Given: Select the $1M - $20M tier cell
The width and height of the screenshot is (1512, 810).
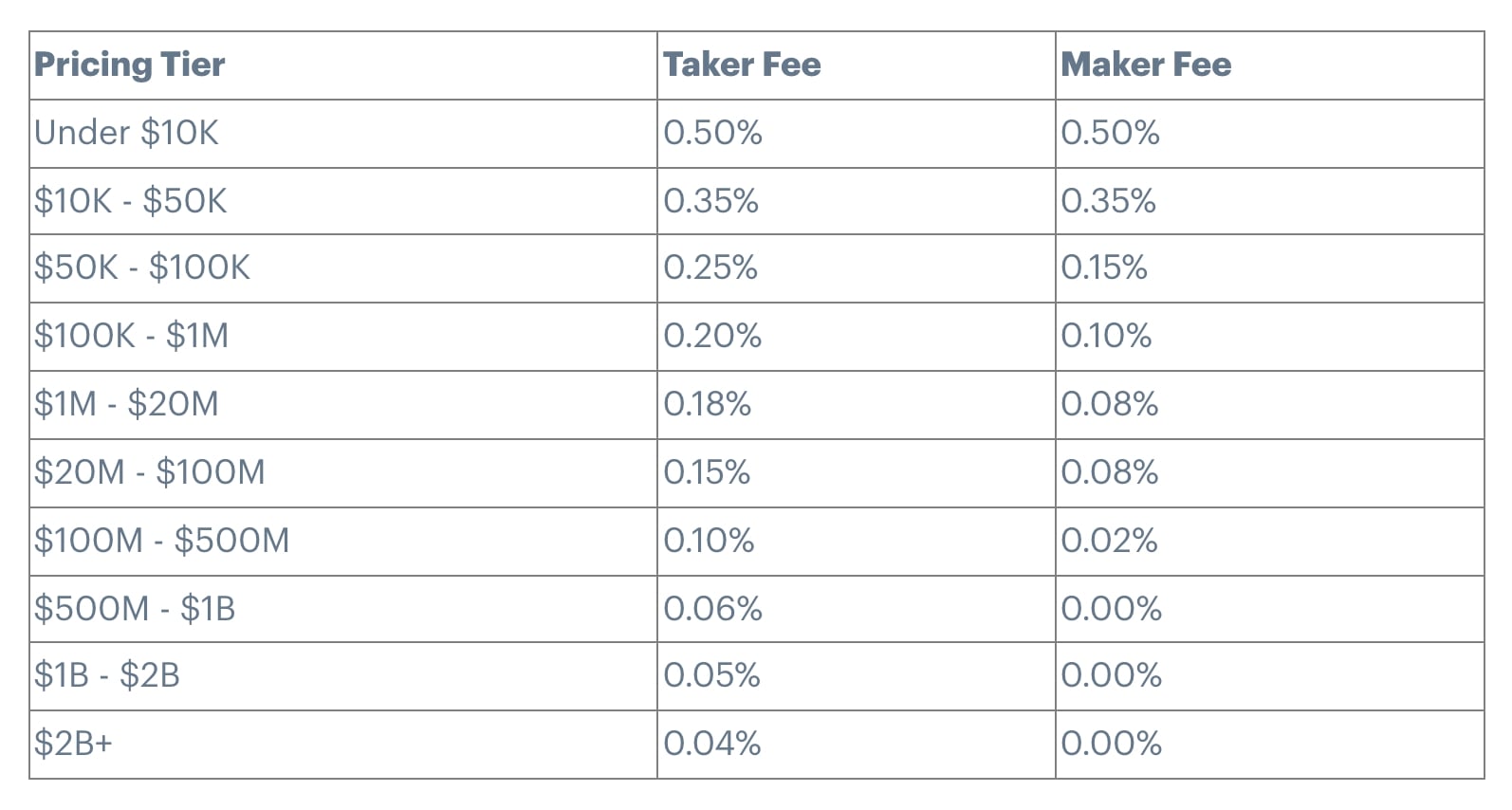Looking at the screenshot, I should point(126,404).
